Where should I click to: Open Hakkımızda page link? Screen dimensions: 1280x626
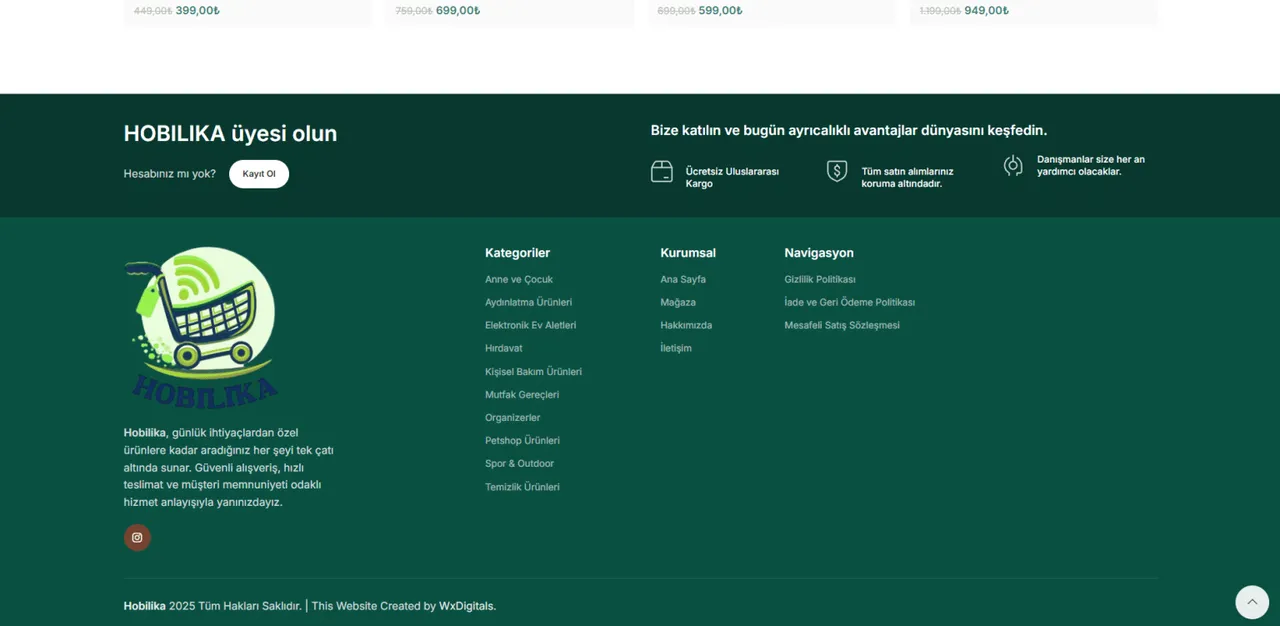click(686, 326)
